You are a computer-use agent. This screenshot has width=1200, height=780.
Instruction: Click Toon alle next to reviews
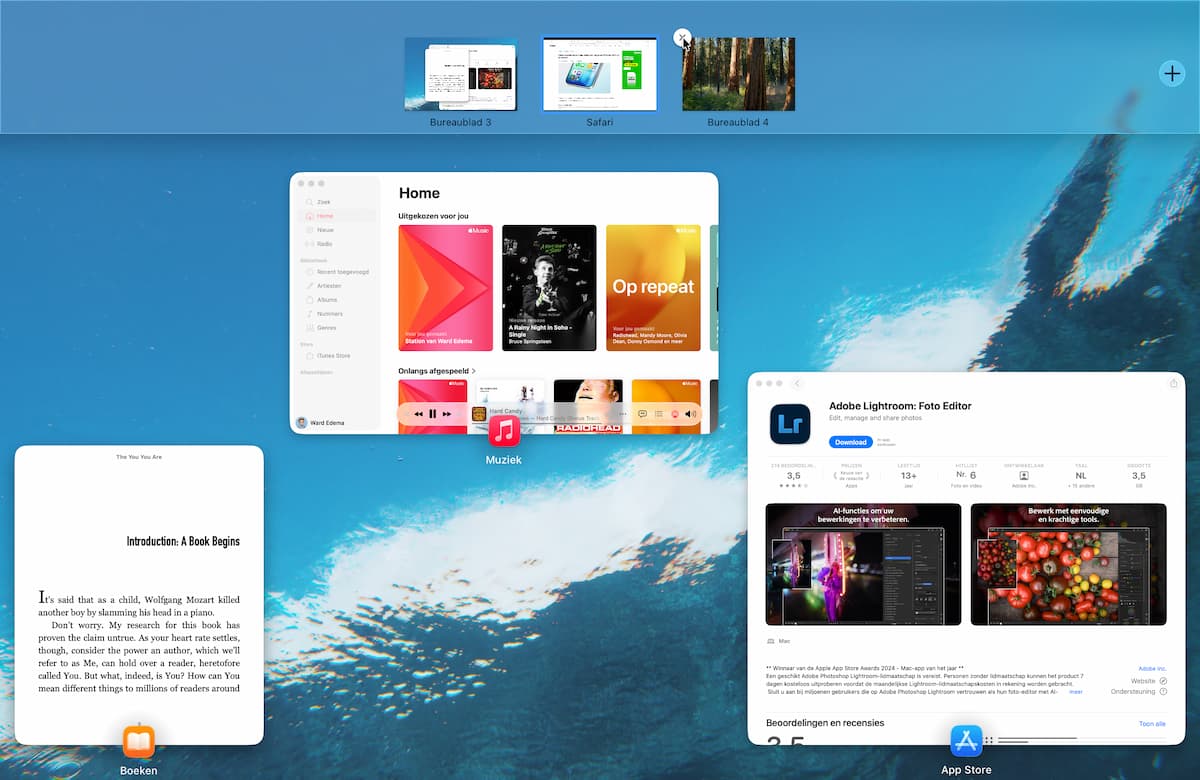[1152, 724]
